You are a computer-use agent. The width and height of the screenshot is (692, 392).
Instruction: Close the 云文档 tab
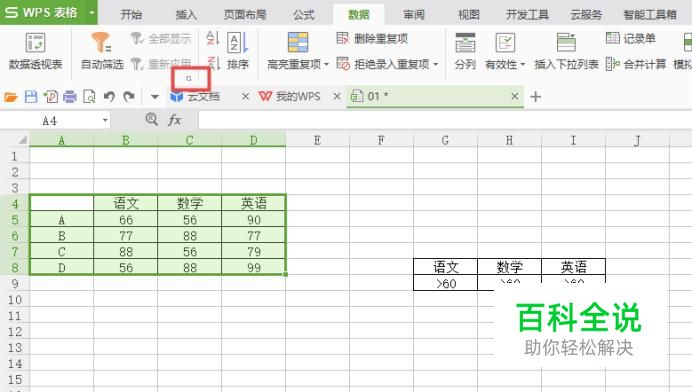pyautogui.click(x=245, y=96)
